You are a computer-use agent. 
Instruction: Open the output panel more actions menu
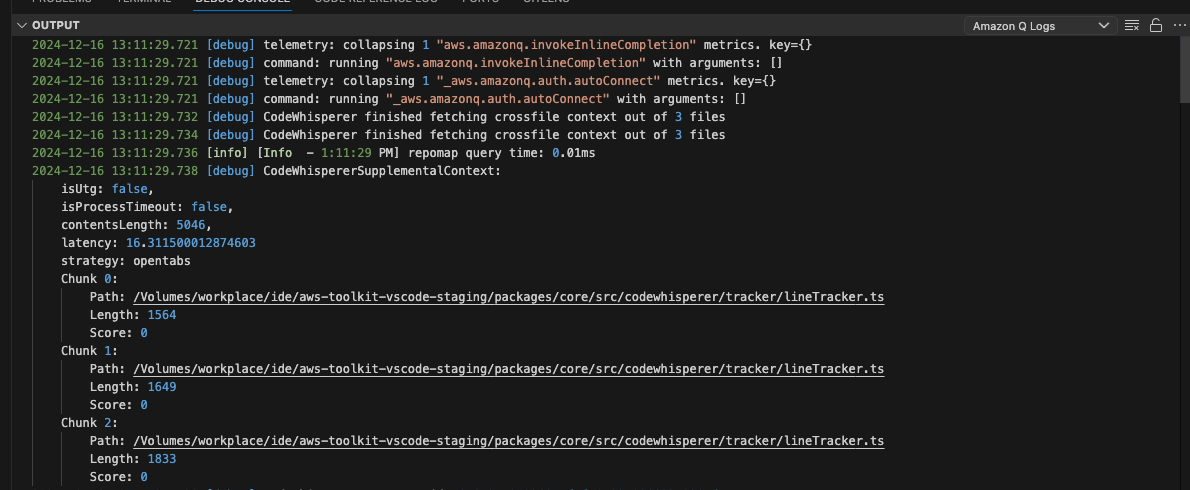coord(1179,26)
